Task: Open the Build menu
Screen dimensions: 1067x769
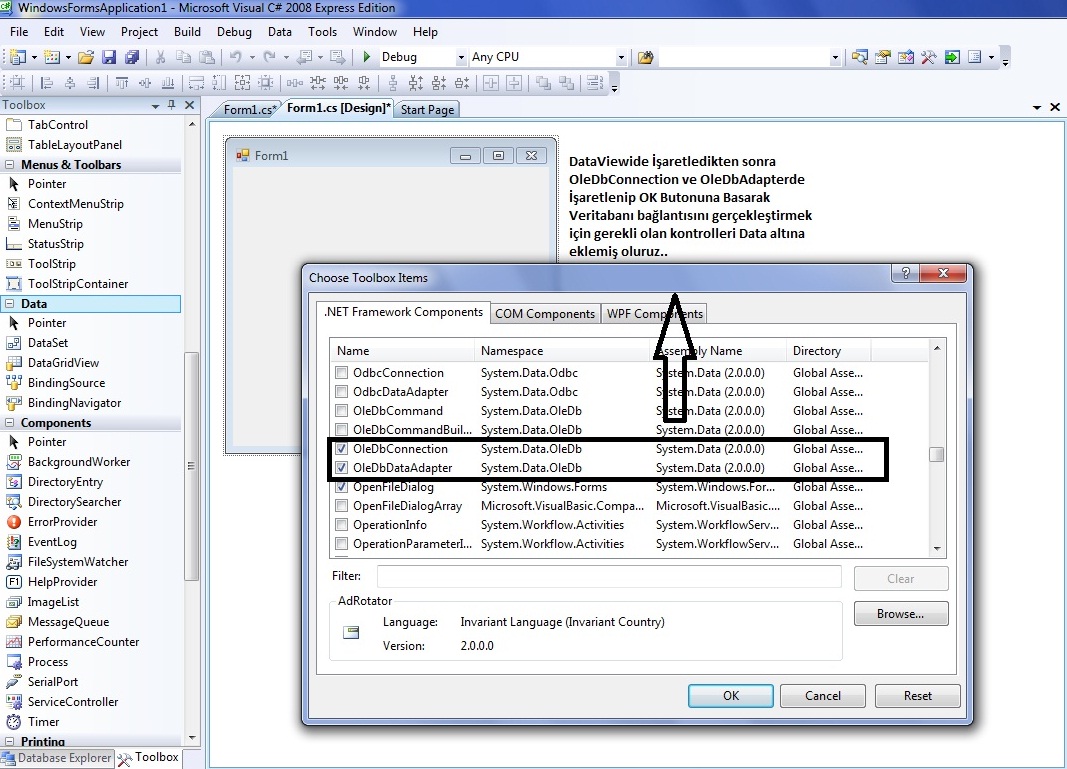Action: pos(187,32)
